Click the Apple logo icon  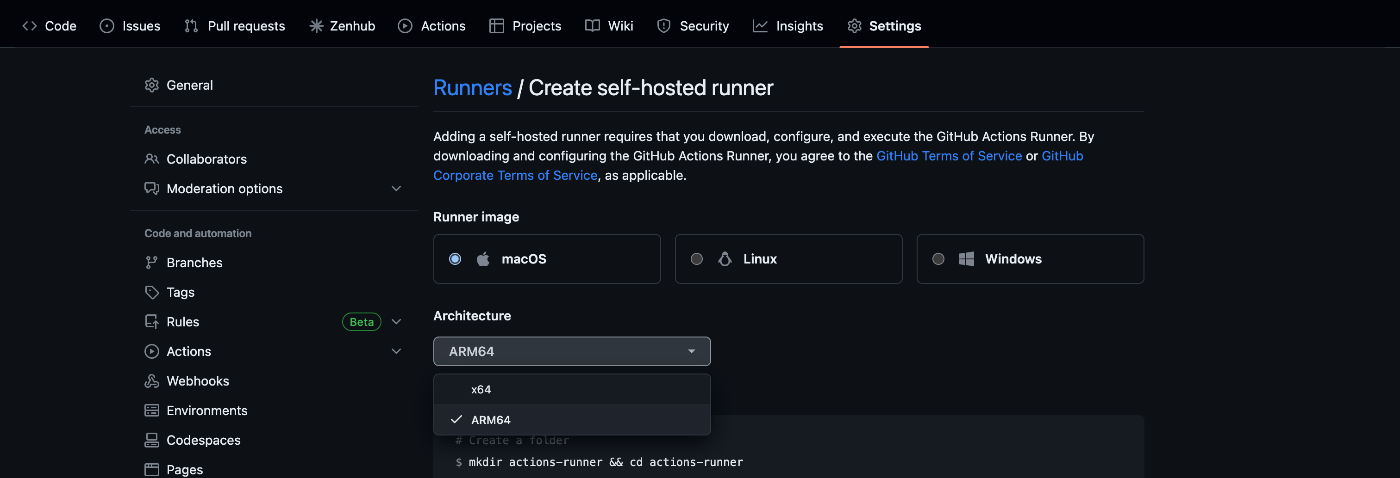[483, 259]
